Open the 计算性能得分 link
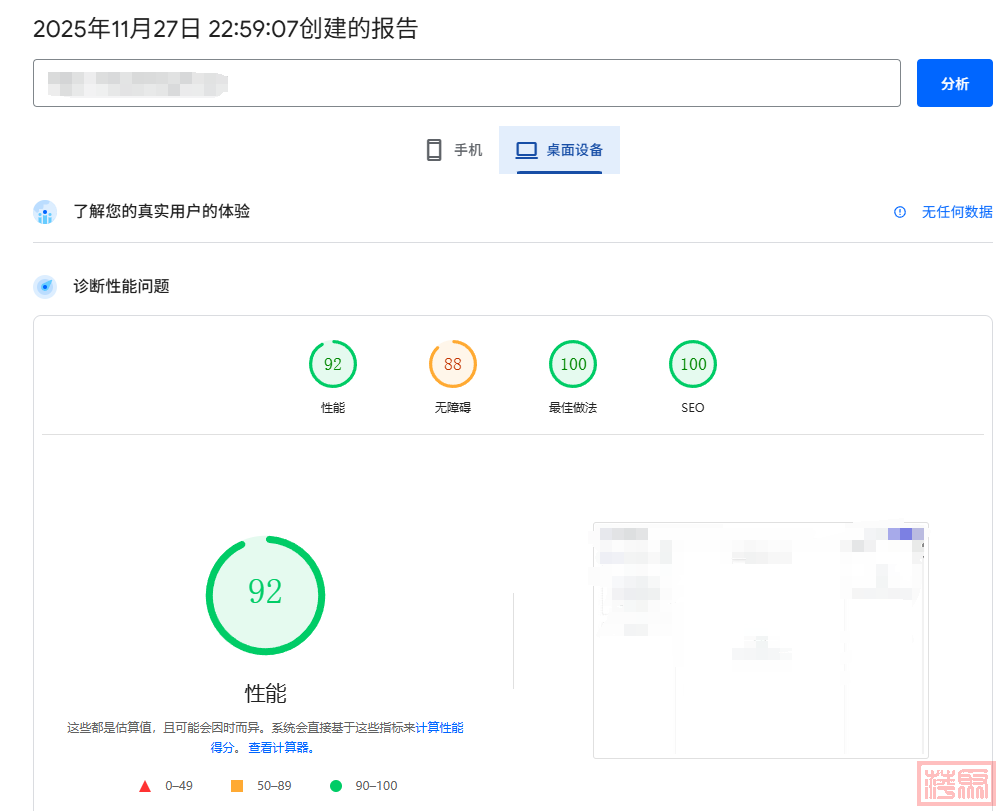 tap(439, 728)
